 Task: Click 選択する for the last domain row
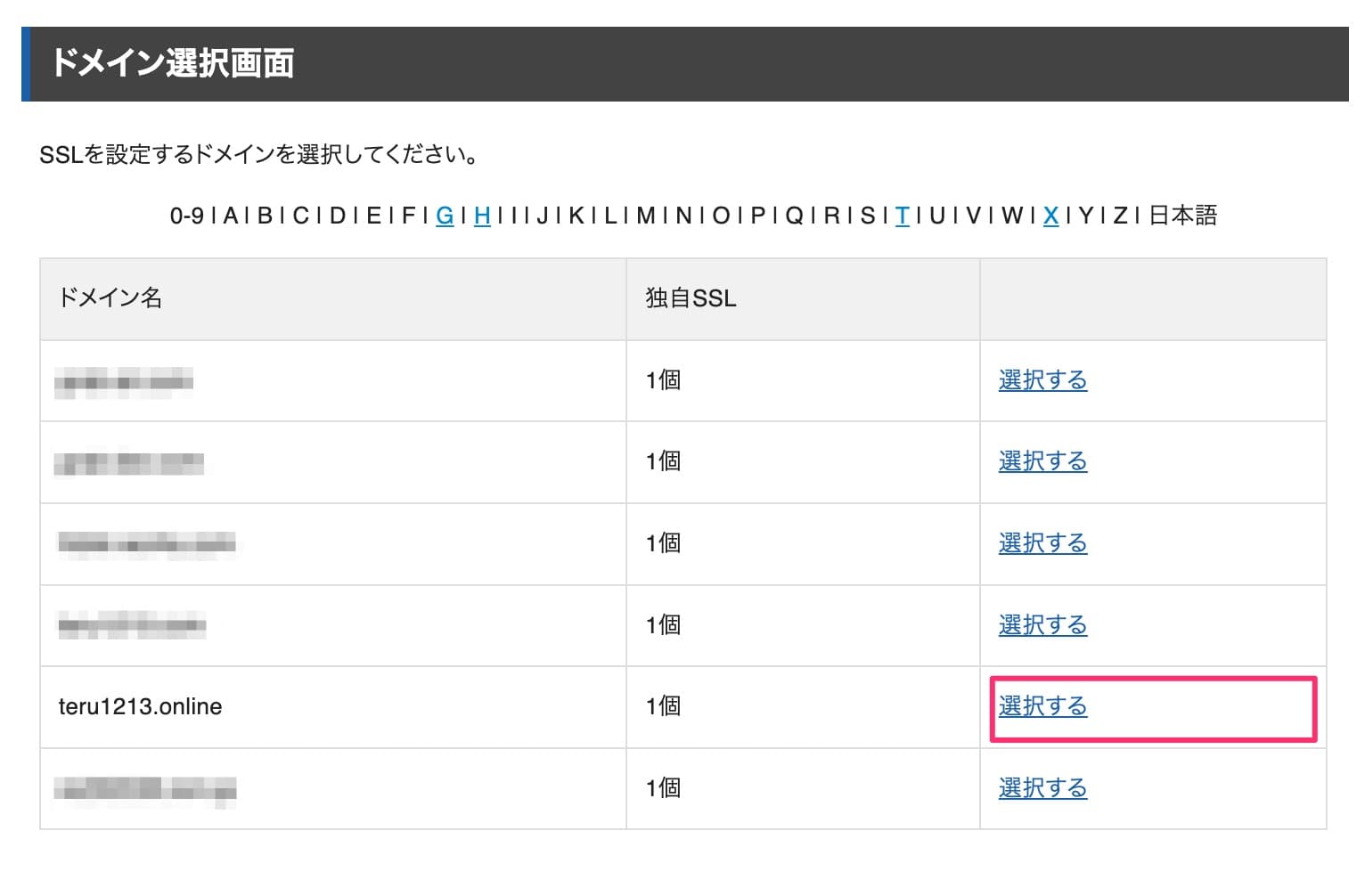click(1042, 788)
